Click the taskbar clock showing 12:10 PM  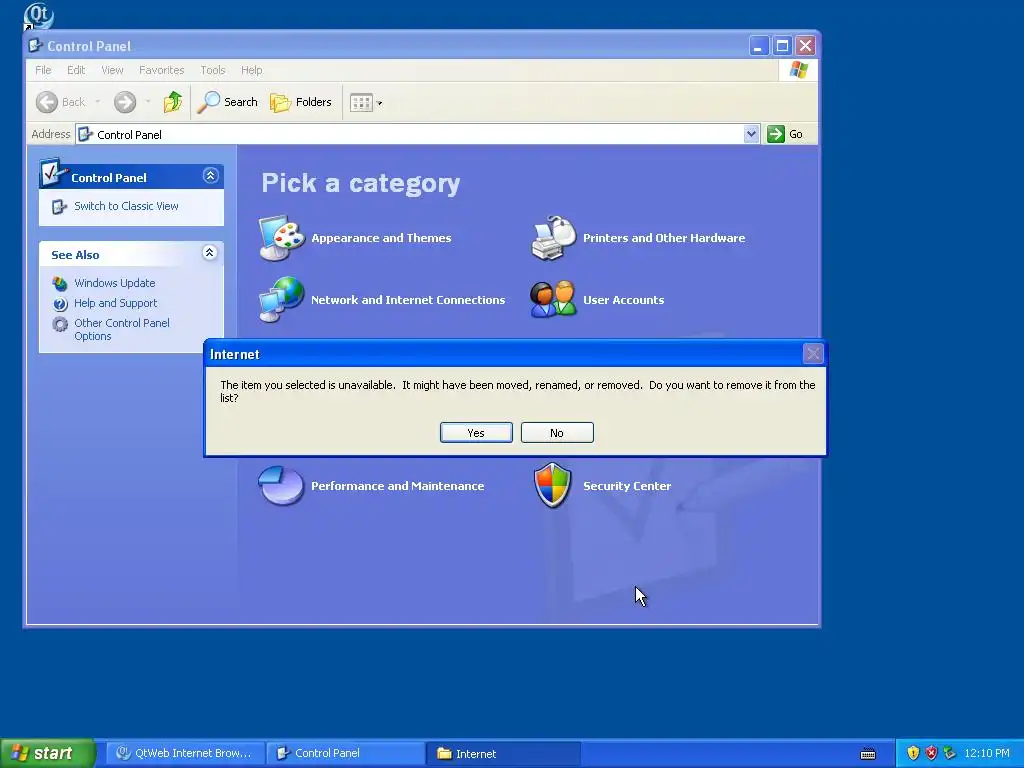[987, 753]
